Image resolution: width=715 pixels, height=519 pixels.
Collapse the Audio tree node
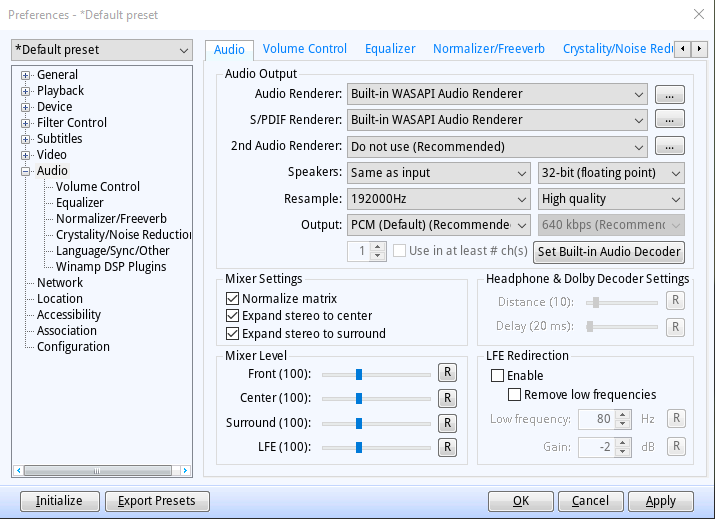click(x=26, y=171)
